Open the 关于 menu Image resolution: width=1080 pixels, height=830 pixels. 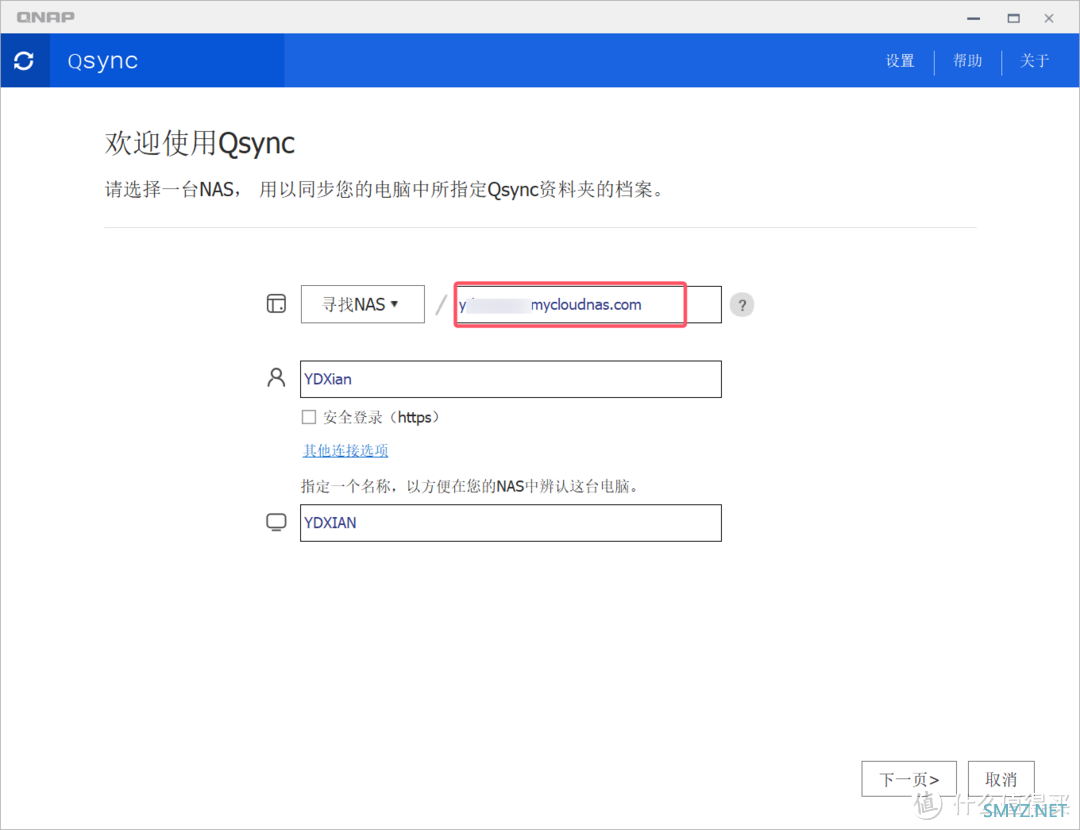pos(1034,61)
